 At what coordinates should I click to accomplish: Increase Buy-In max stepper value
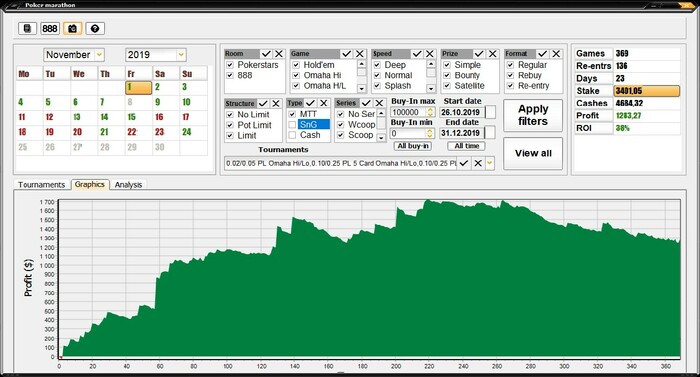coord(430,109)
